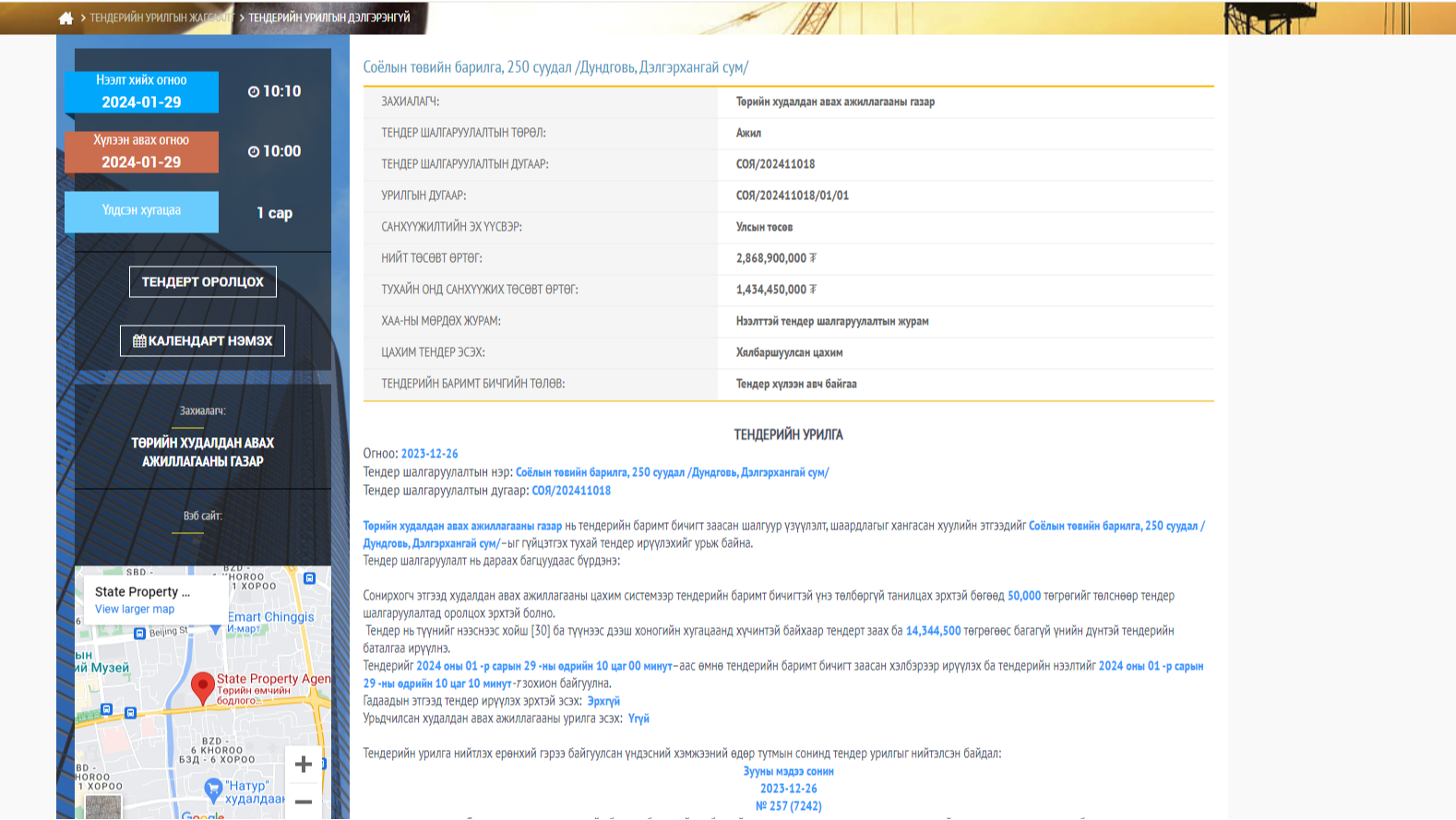The height and width of the screenshot is (820, 1456).
Task: Open ТЕНДЕРИЙН УРИЛГЫН ЖАГСААЛТ breadcrumb
Action: 161,18
